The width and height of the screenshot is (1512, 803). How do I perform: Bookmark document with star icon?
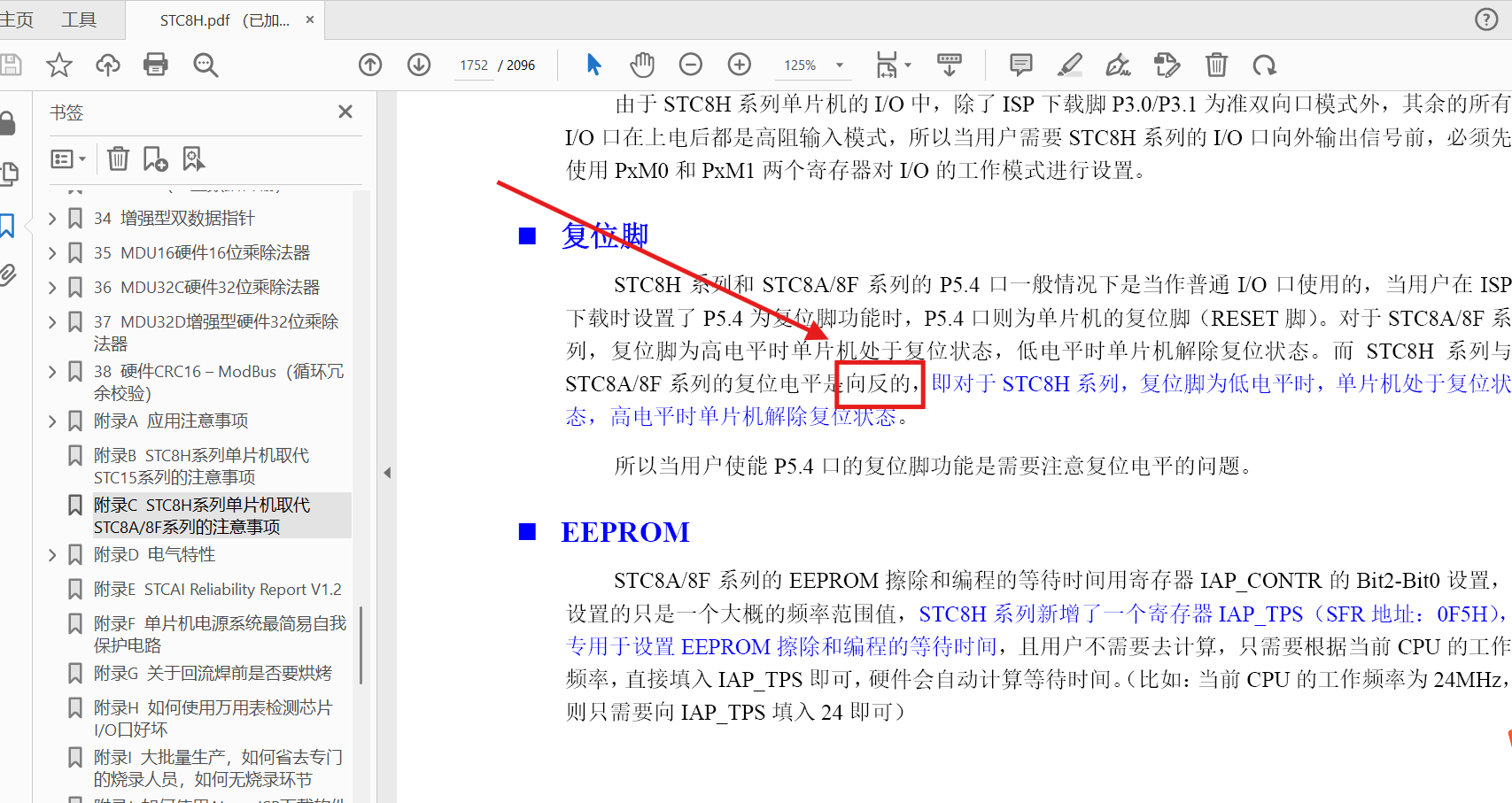pyautogui.click(x=59, y=65)
